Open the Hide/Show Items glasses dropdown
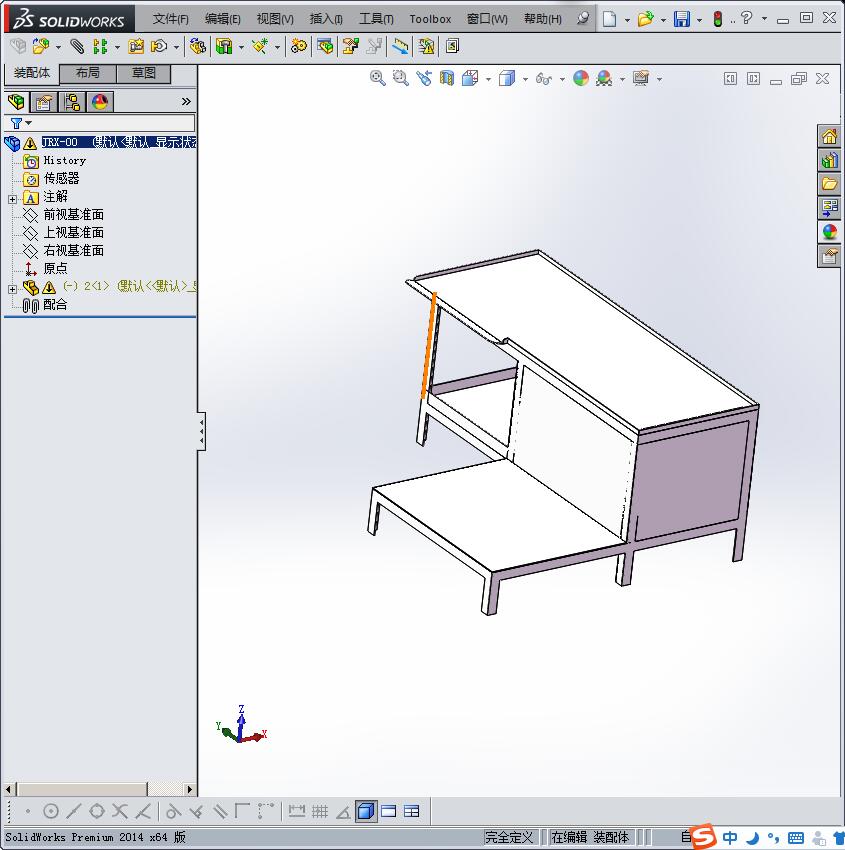 (x=562, y=80)
